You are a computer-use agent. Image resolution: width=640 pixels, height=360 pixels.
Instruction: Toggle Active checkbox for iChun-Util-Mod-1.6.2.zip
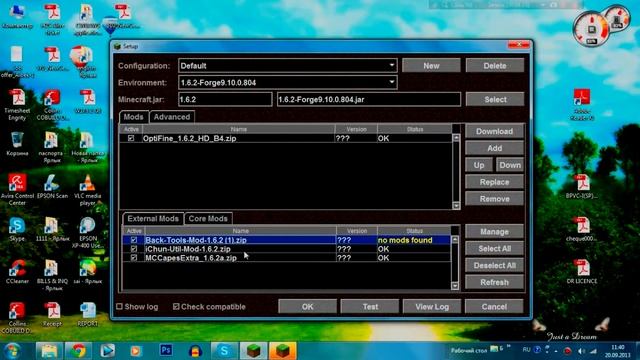(134, 249)
